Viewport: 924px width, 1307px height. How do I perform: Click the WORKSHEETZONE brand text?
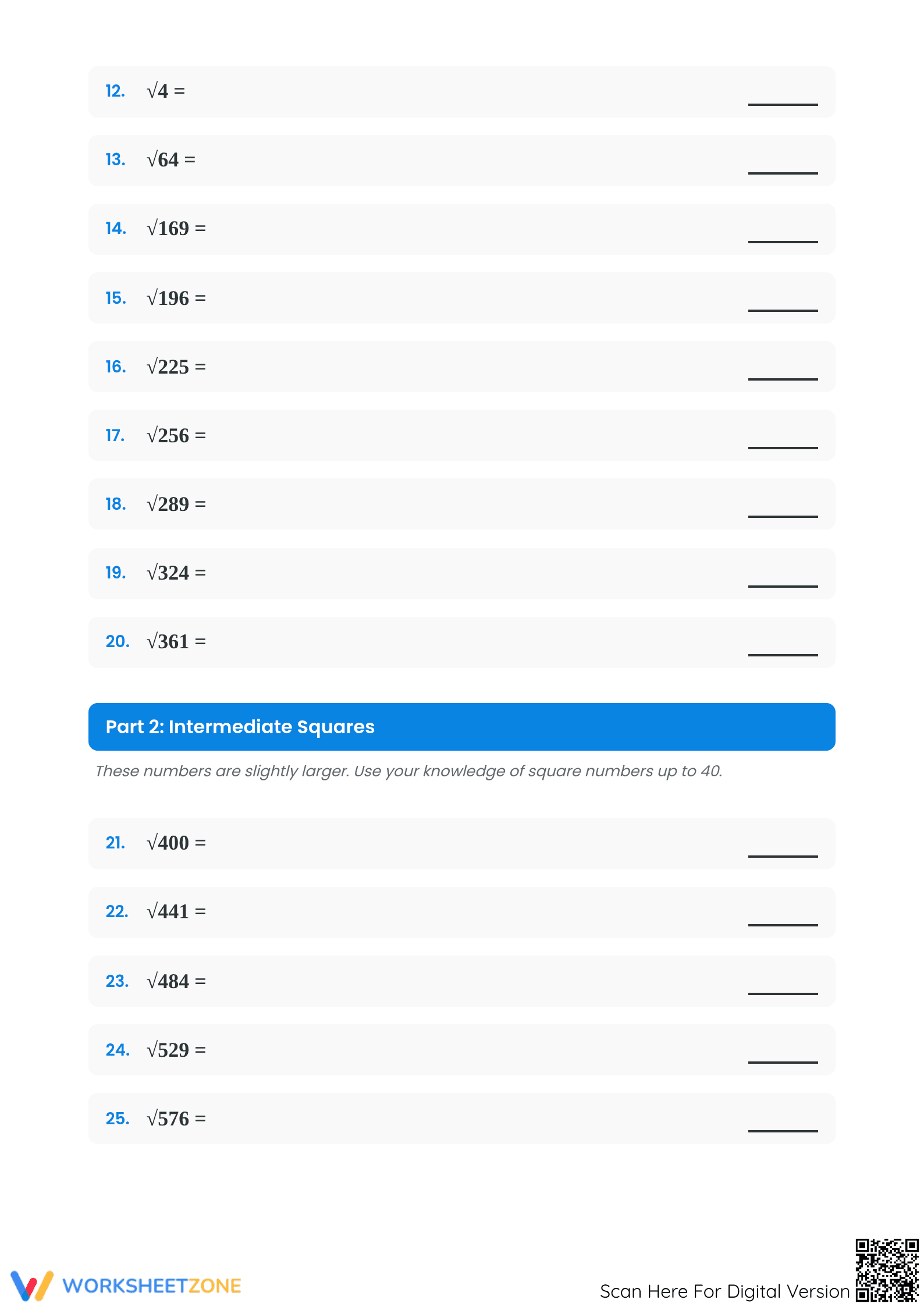152,1286
